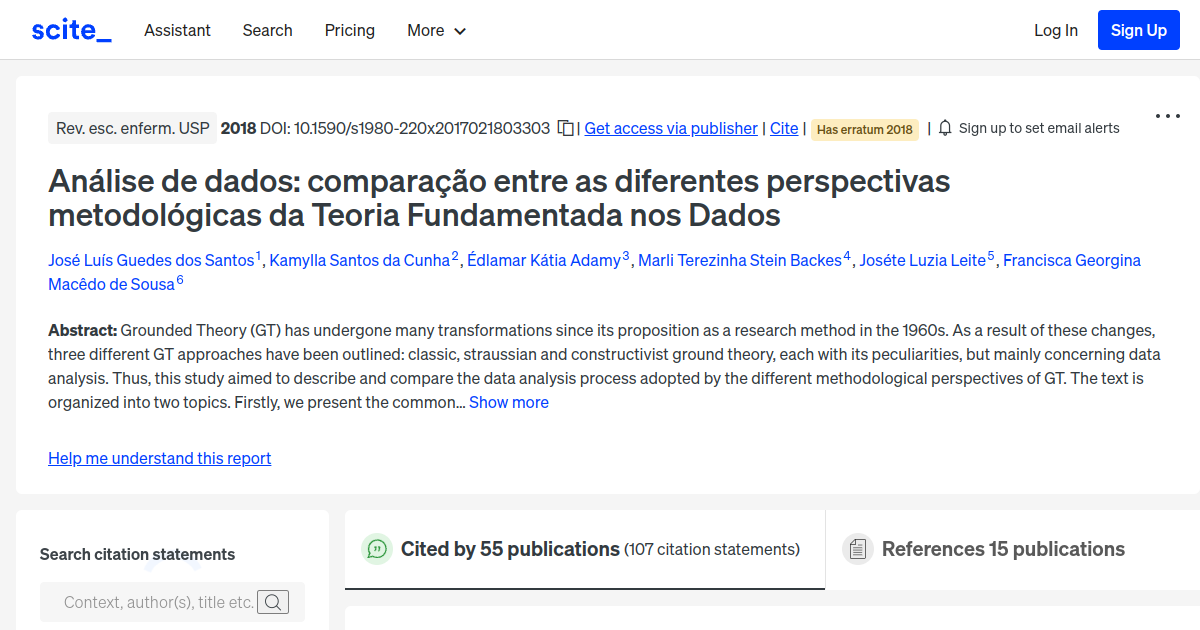Open the Pricing page
This screenshot has height=630, width=1200.
(349, 31)
